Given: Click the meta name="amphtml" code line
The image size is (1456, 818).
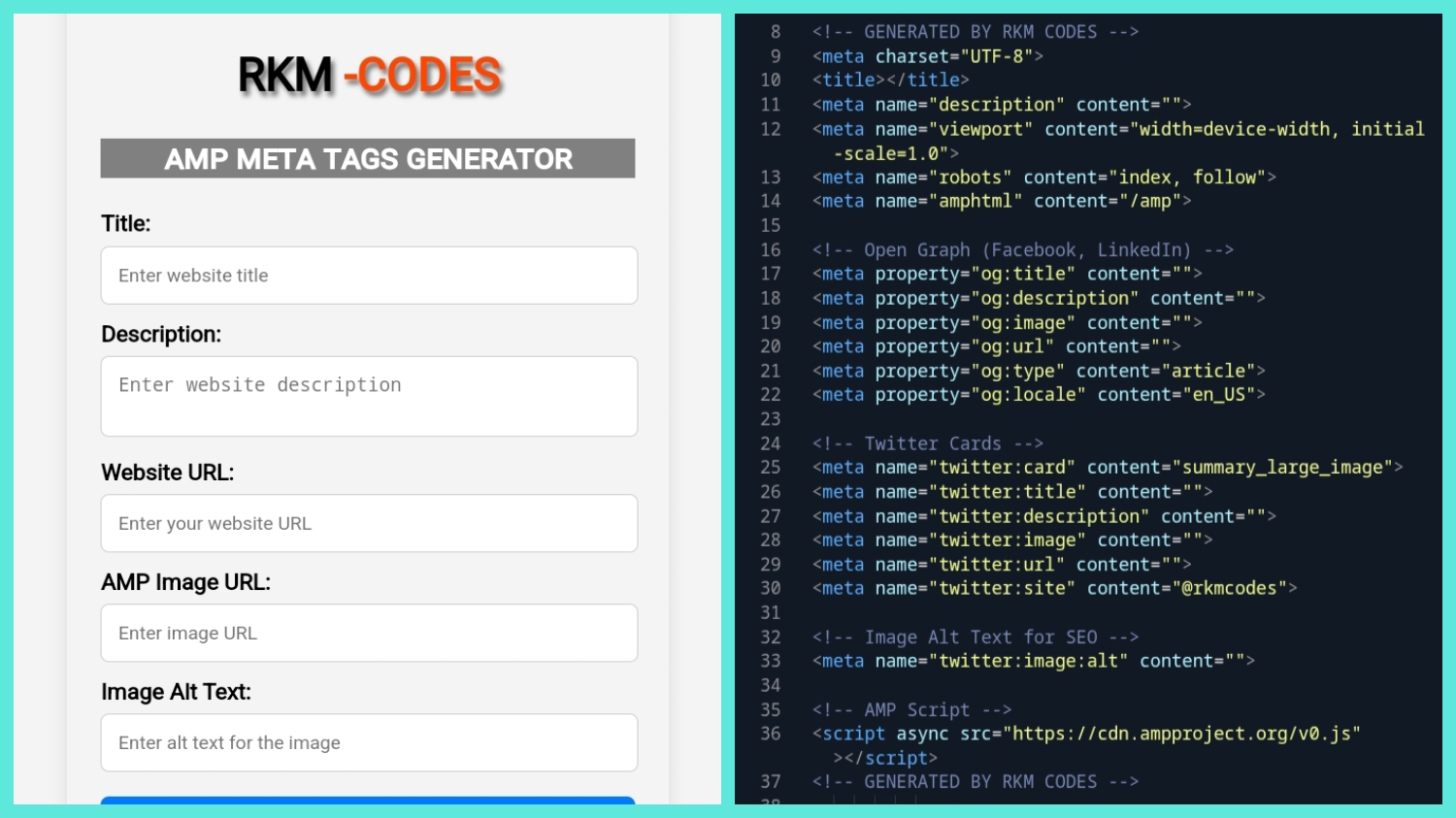Looking at the screenshot, I should click(1002, 202).
